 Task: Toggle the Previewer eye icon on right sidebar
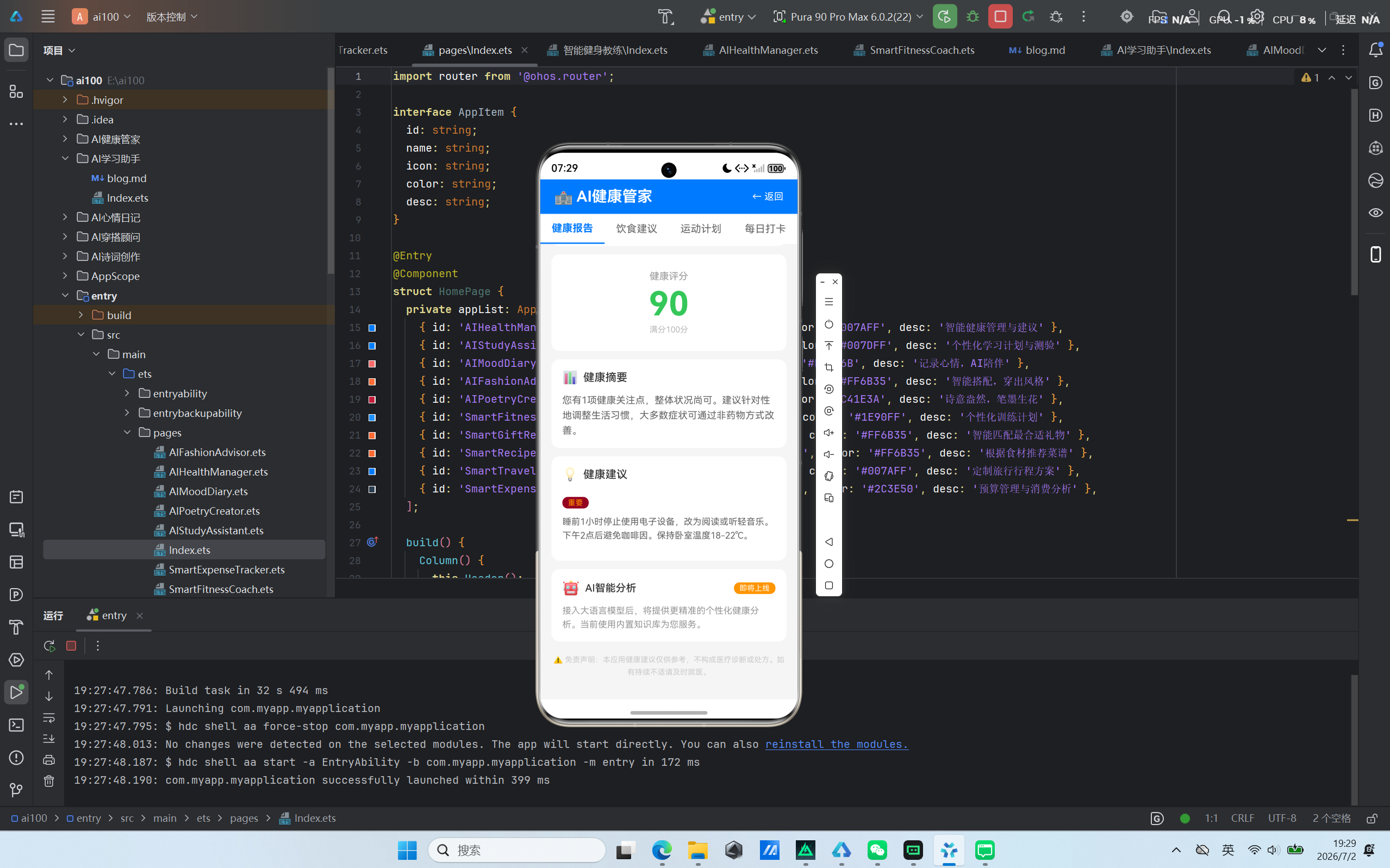point(1376,213)
